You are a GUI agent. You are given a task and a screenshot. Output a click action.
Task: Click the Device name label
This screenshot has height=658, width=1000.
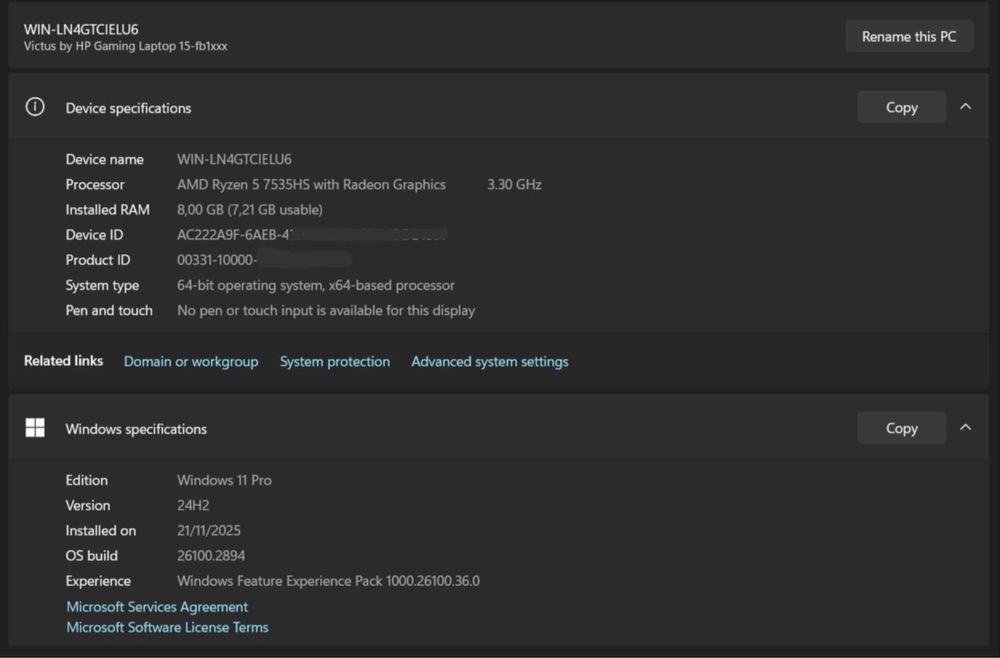105,159
